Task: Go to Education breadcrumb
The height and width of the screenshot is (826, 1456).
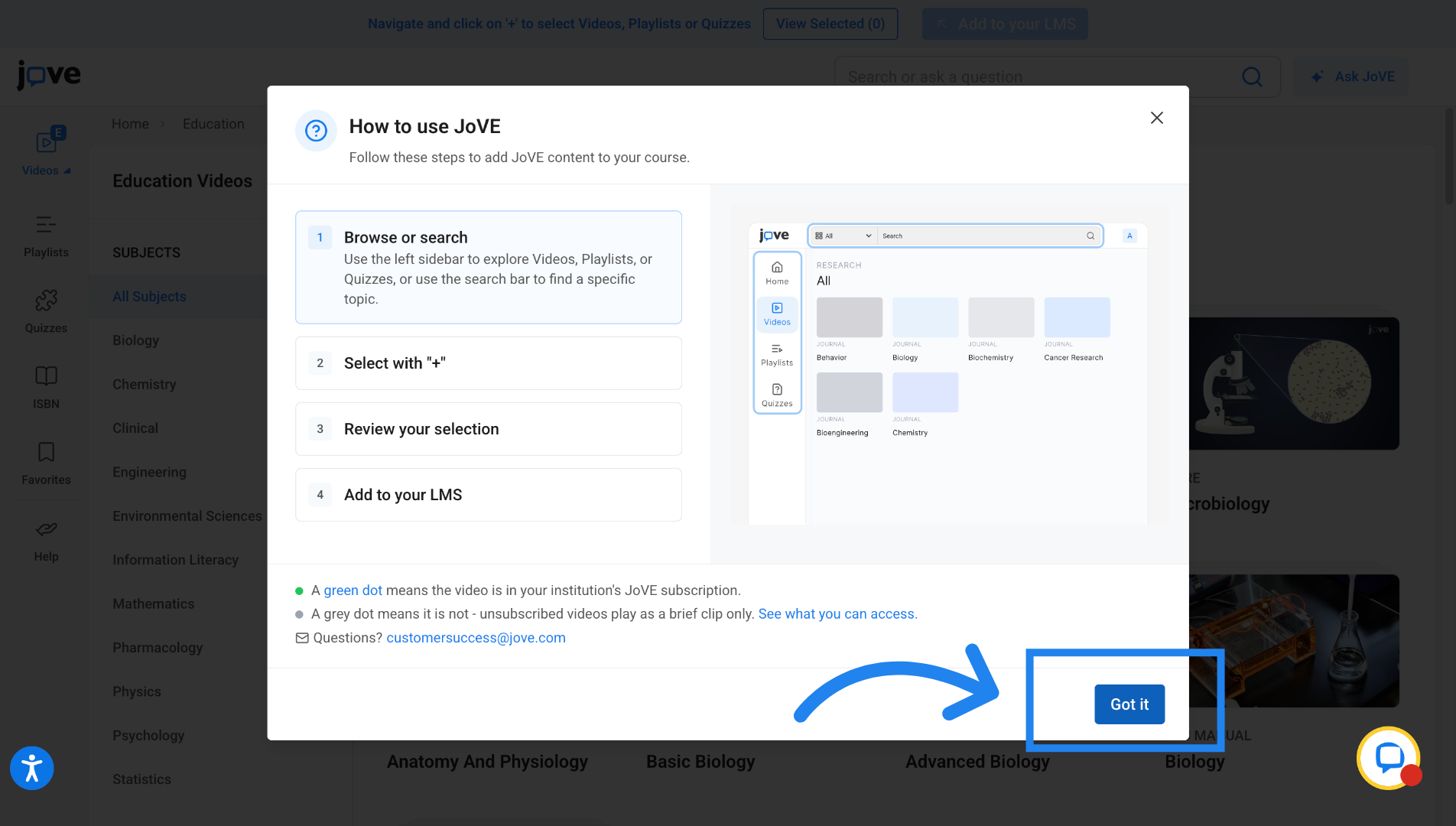Action: coord(213,124)
